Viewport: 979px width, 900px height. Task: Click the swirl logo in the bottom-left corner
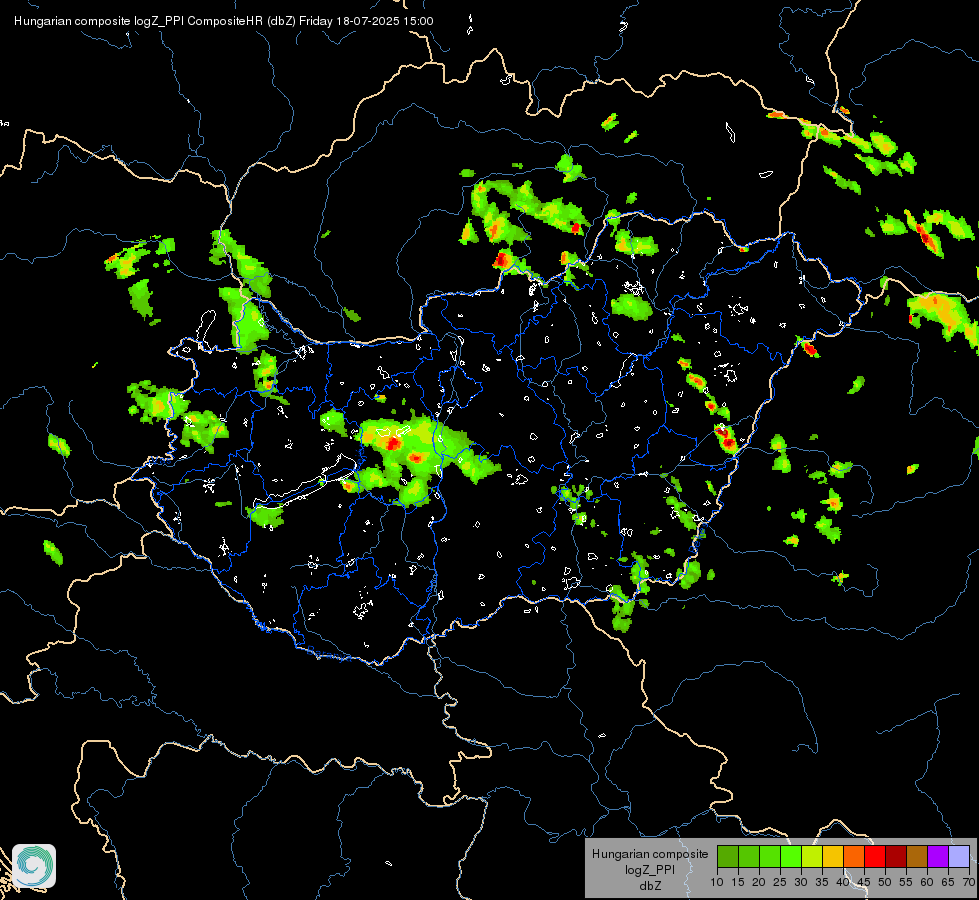click(34, 866)
